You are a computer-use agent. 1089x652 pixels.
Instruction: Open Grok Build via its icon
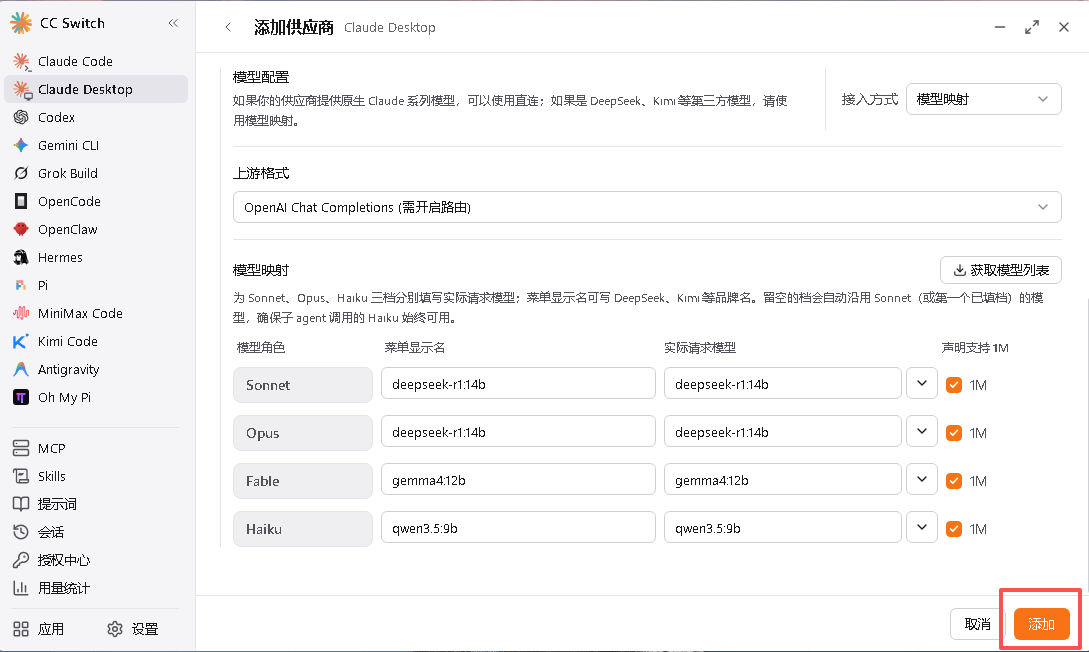click(x=21, y=174)
